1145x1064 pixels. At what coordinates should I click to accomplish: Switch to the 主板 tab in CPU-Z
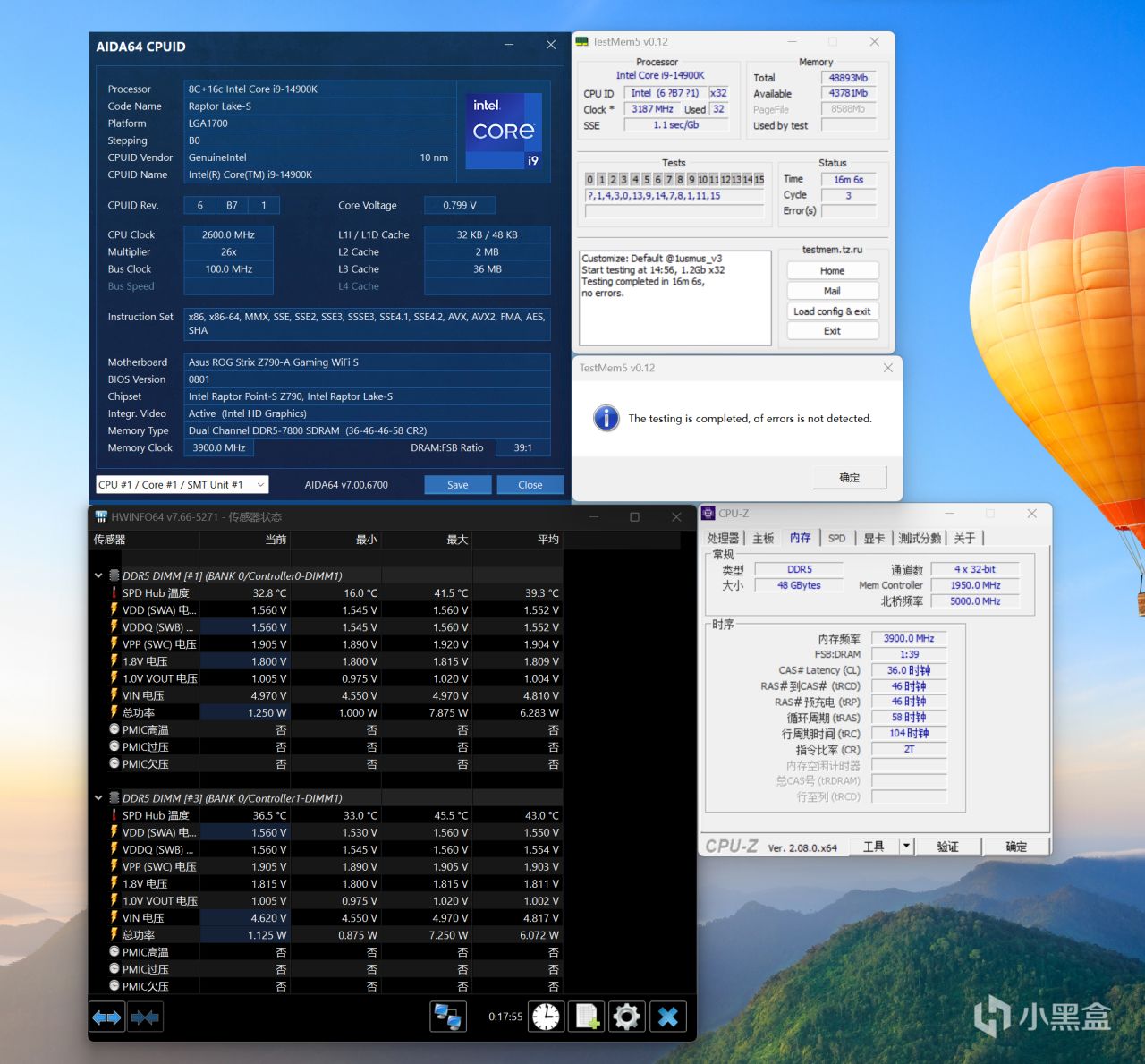763,538
